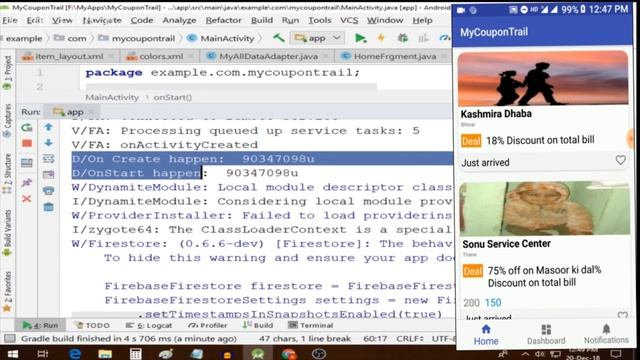Click the print icon in Run panel
The image size is (640, 360).
pyautogui.click(x=49, y=191)
